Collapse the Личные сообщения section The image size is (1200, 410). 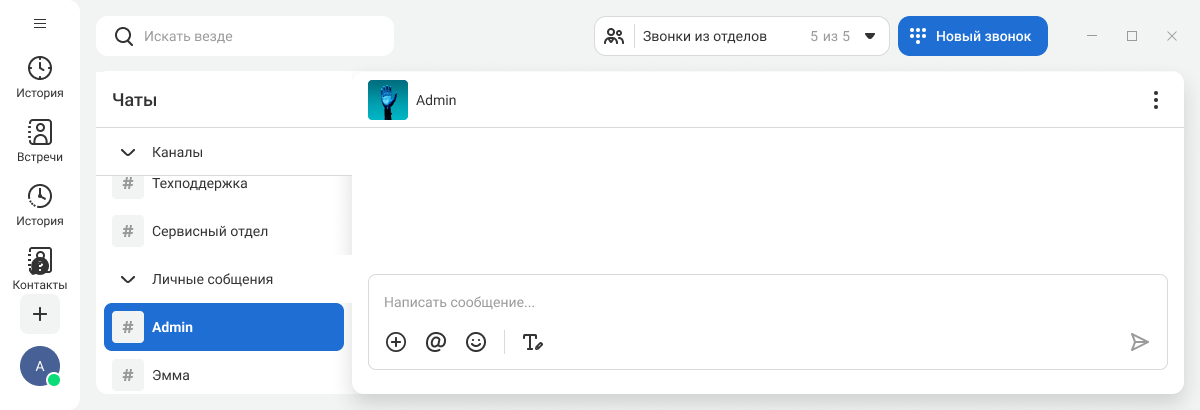[128, 280]
